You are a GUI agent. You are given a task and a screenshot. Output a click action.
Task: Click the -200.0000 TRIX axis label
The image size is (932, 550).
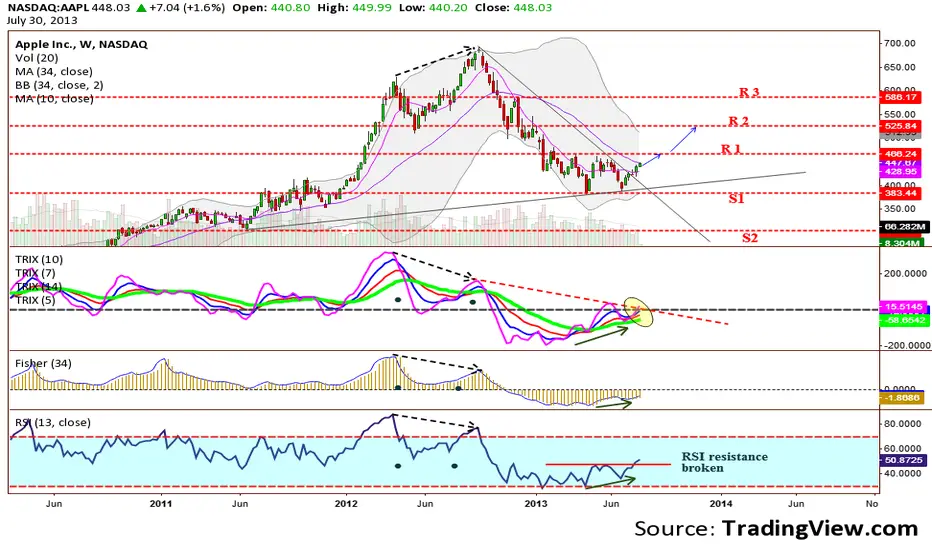point(905,345)
